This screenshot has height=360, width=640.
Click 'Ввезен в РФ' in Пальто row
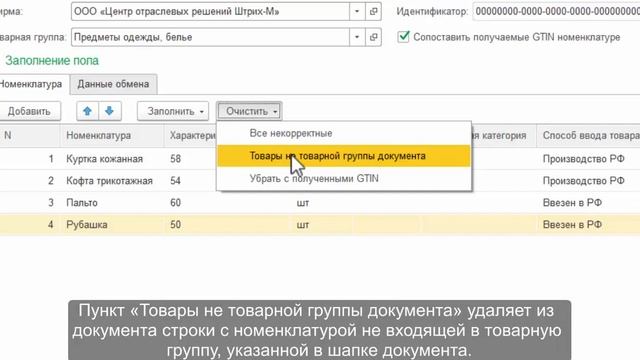pyautogui.click(x=572, y=203)
